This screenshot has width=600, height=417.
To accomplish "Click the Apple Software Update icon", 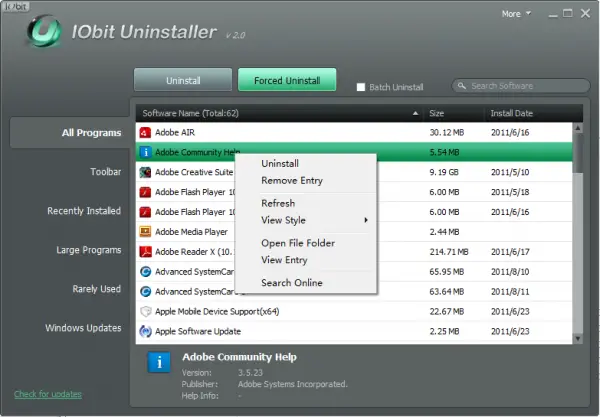I will [145, 331].
